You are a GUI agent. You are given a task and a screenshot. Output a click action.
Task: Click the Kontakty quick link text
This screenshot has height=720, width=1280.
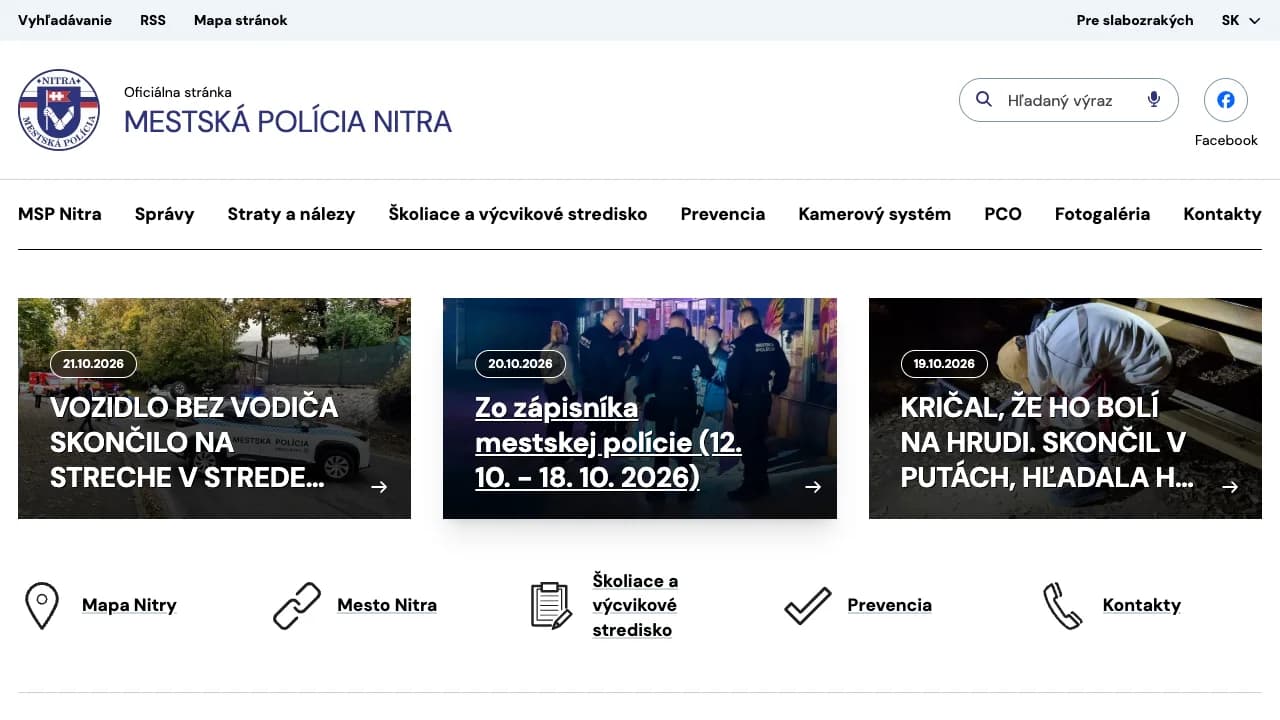[1142, 605]
